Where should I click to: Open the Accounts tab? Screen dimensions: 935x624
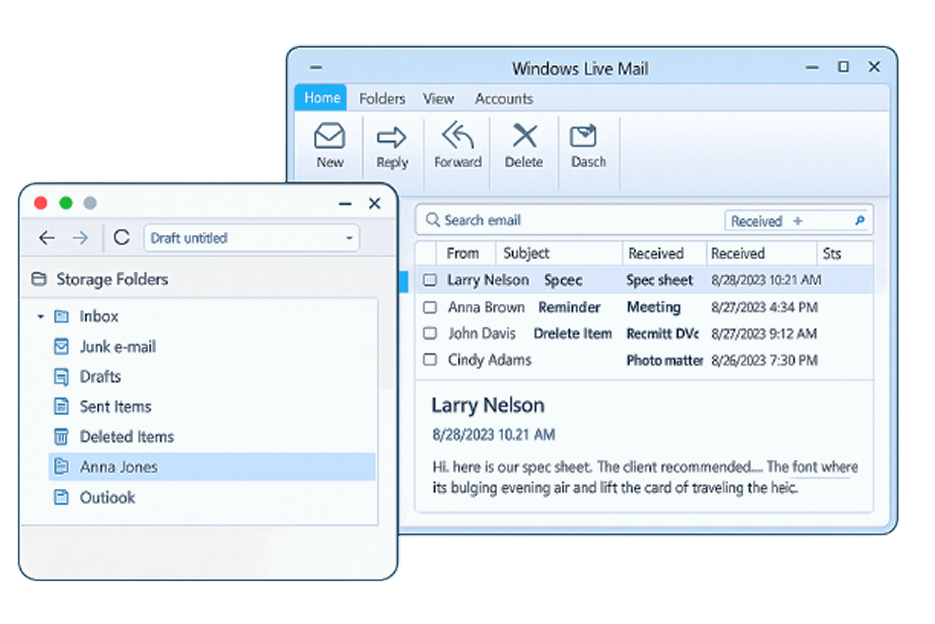(x=503, y=99)
